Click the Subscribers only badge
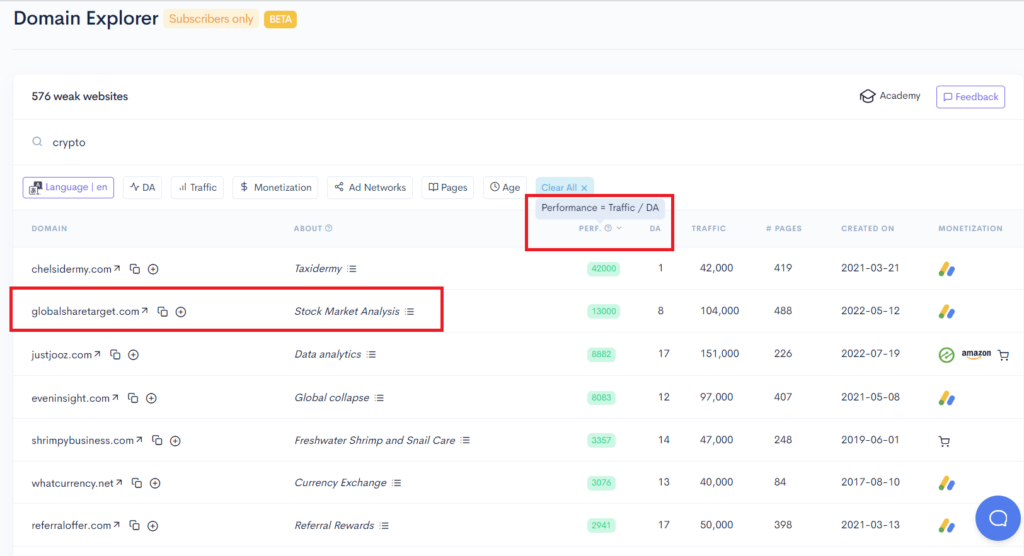This screenshot has width=1024, height=556. [211, 19]
